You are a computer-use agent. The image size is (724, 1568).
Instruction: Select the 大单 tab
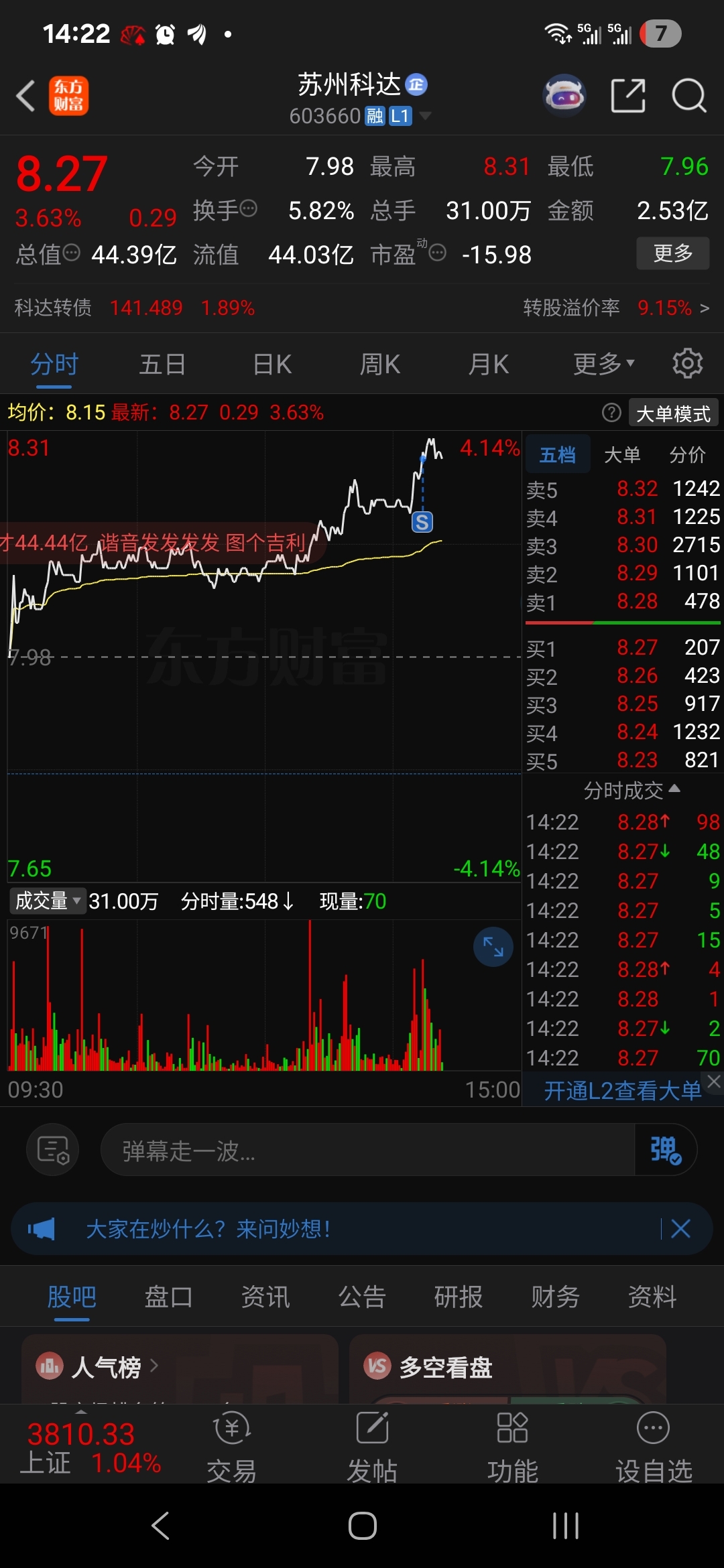pos(622,455)
